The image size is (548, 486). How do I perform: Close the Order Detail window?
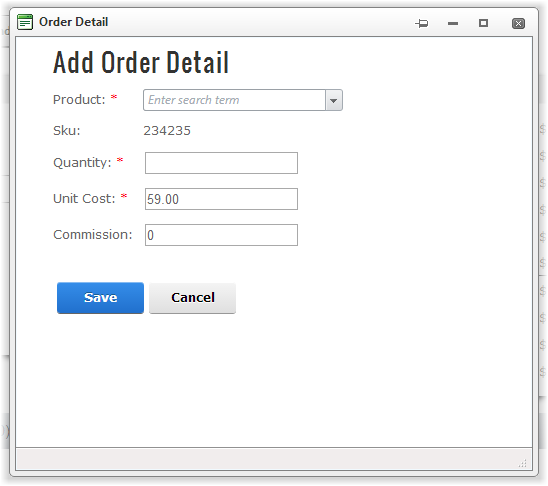[x=518, y=23]
